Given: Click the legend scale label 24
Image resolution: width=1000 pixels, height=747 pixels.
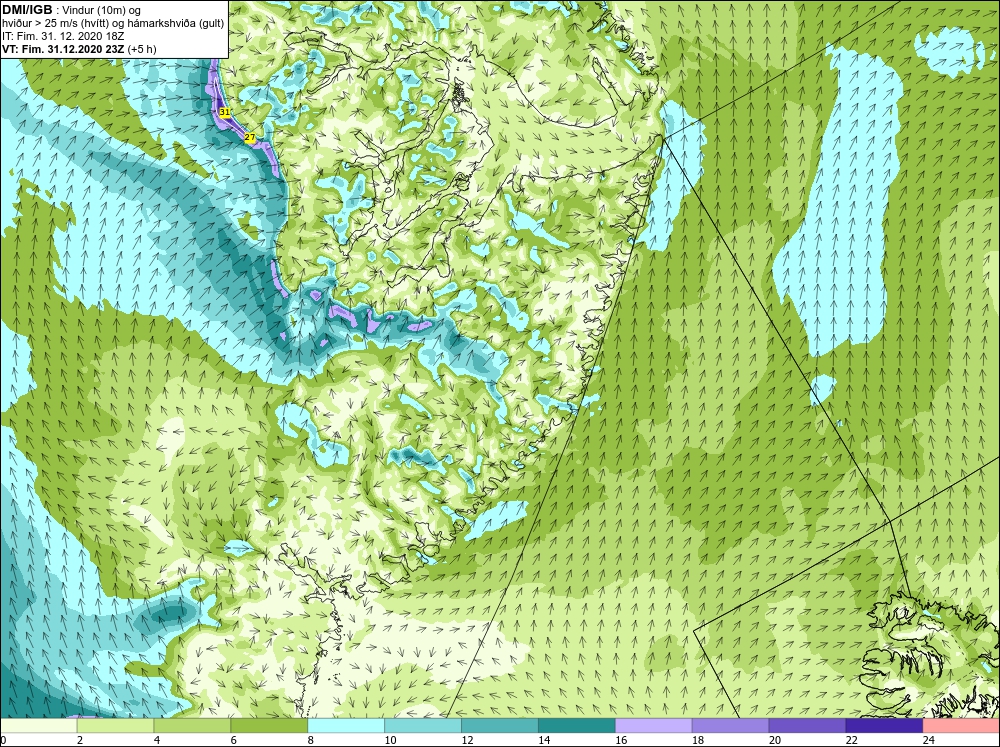Looking at the screenshot, I should [929, 740].
